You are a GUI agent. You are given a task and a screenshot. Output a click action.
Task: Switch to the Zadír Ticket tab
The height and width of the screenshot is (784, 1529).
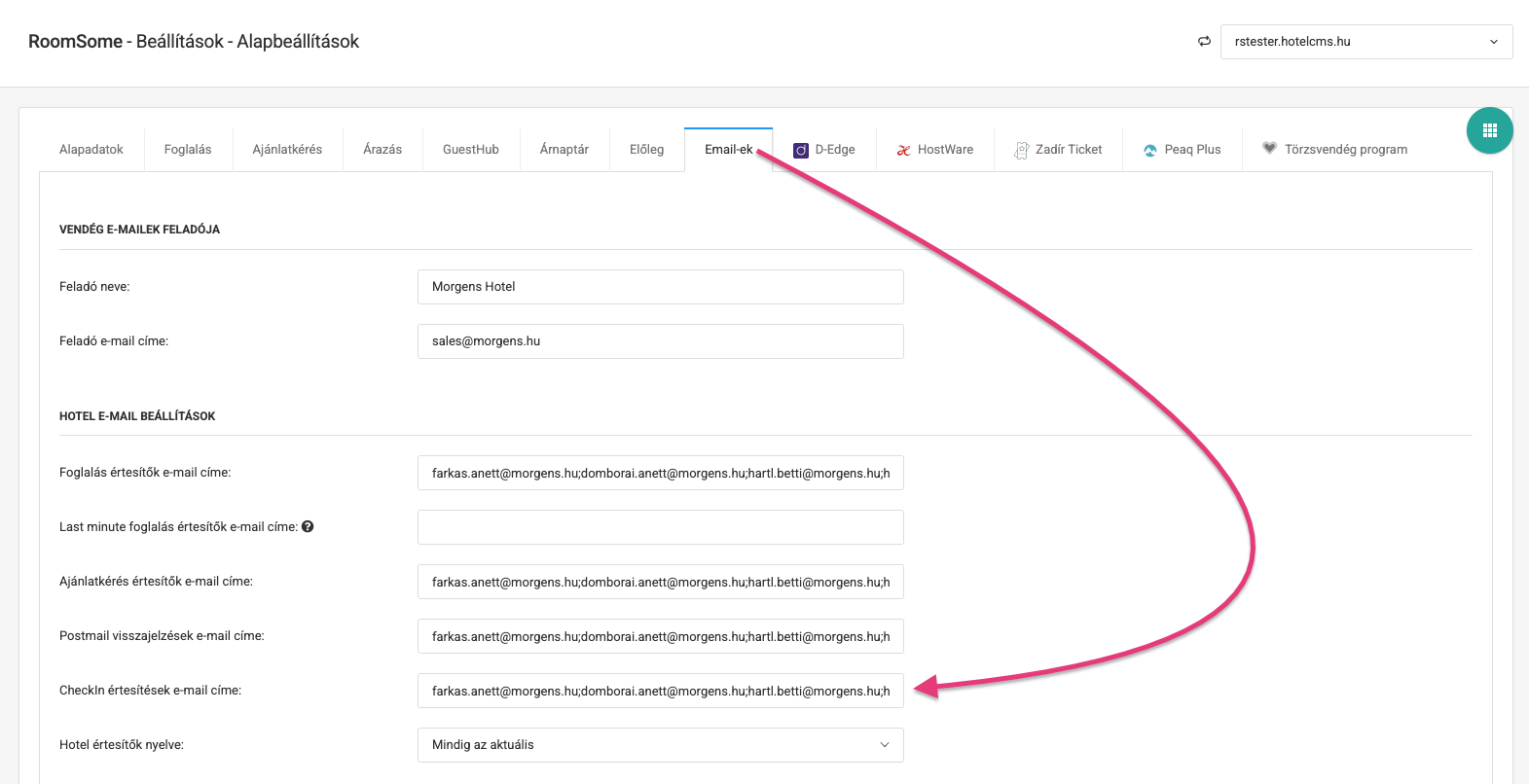click(1058, 150)
